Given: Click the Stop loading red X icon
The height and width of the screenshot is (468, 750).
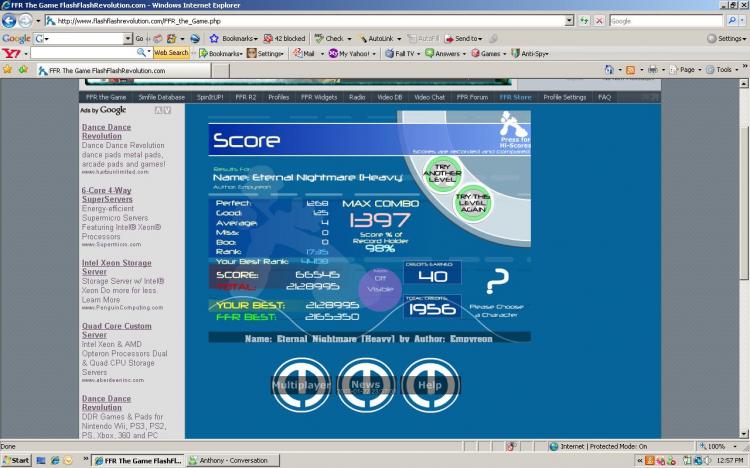Looking at the screenshot, I should pos(599,21).
